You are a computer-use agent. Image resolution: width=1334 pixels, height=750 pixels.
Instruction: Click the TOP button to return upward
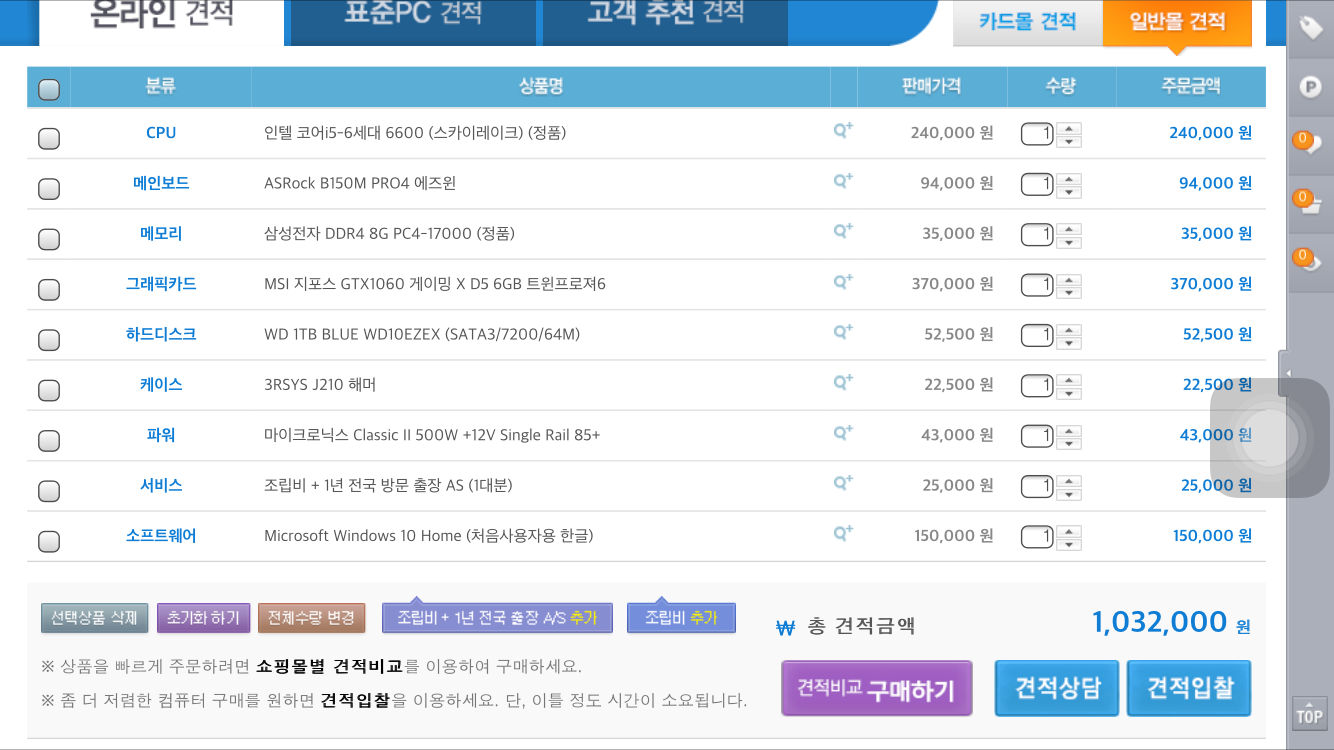(1309, 714)
